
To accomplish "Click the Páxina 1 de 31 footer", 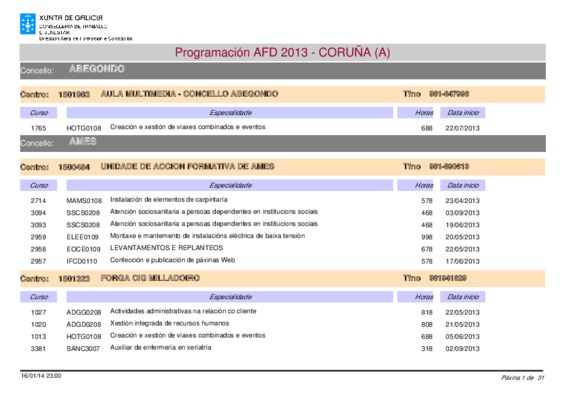I will click(522, 378).
